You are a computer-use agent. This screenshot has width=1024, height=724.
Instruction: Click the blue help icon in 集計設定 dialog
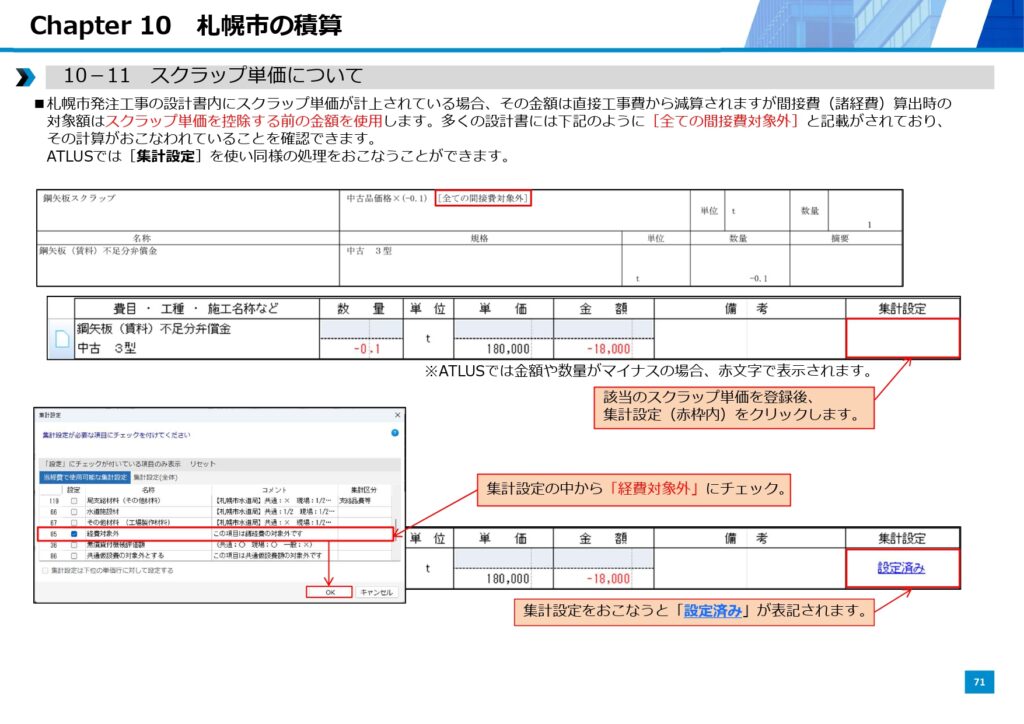click(x=394, y=433)
